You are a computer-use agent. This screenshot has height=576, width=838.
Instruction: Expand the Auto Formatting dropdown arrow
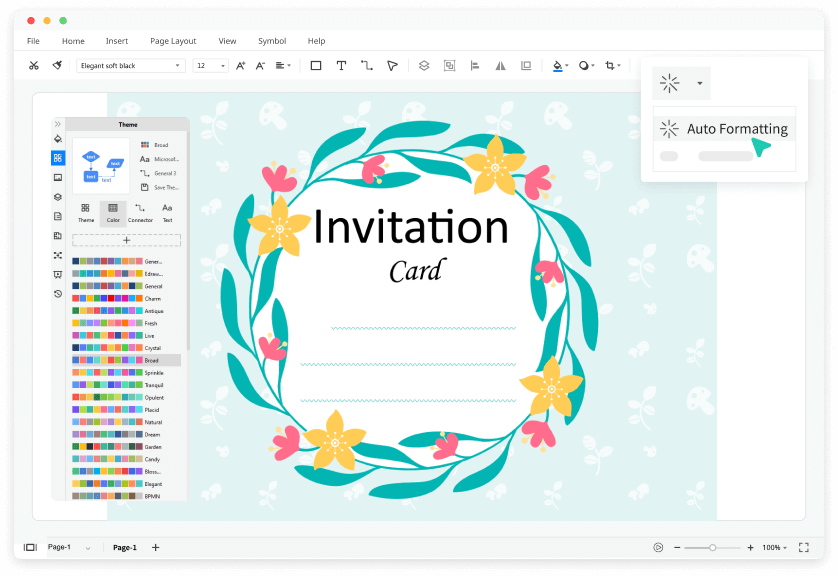(700, 83)
